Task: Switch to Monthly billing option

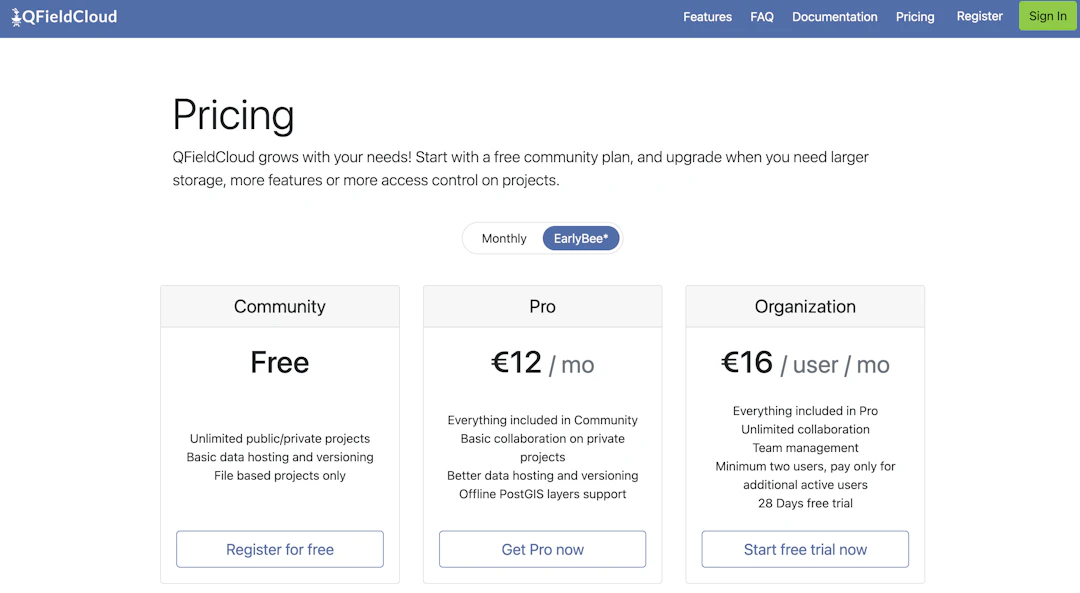Action: coord(503,238)
